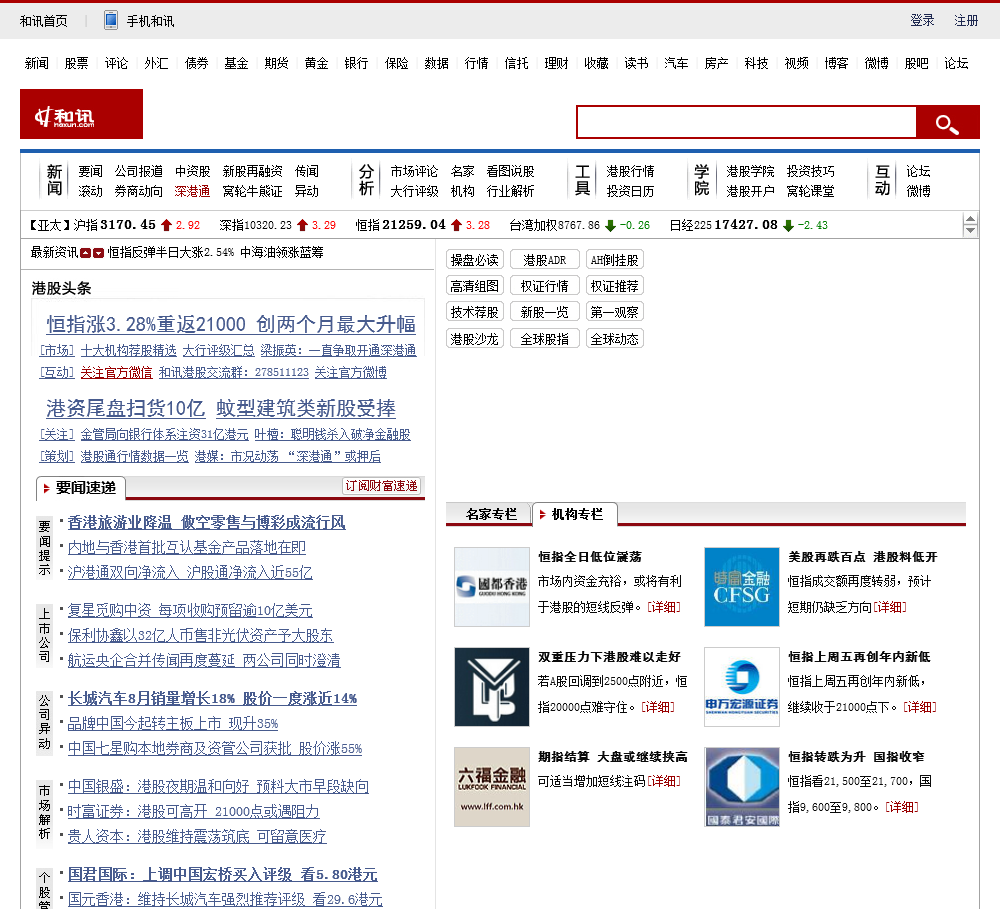This screenshot has height=909, width=1000.
Task: Open the 六福金融 logo thumbnail
Action: coord(492,787)
